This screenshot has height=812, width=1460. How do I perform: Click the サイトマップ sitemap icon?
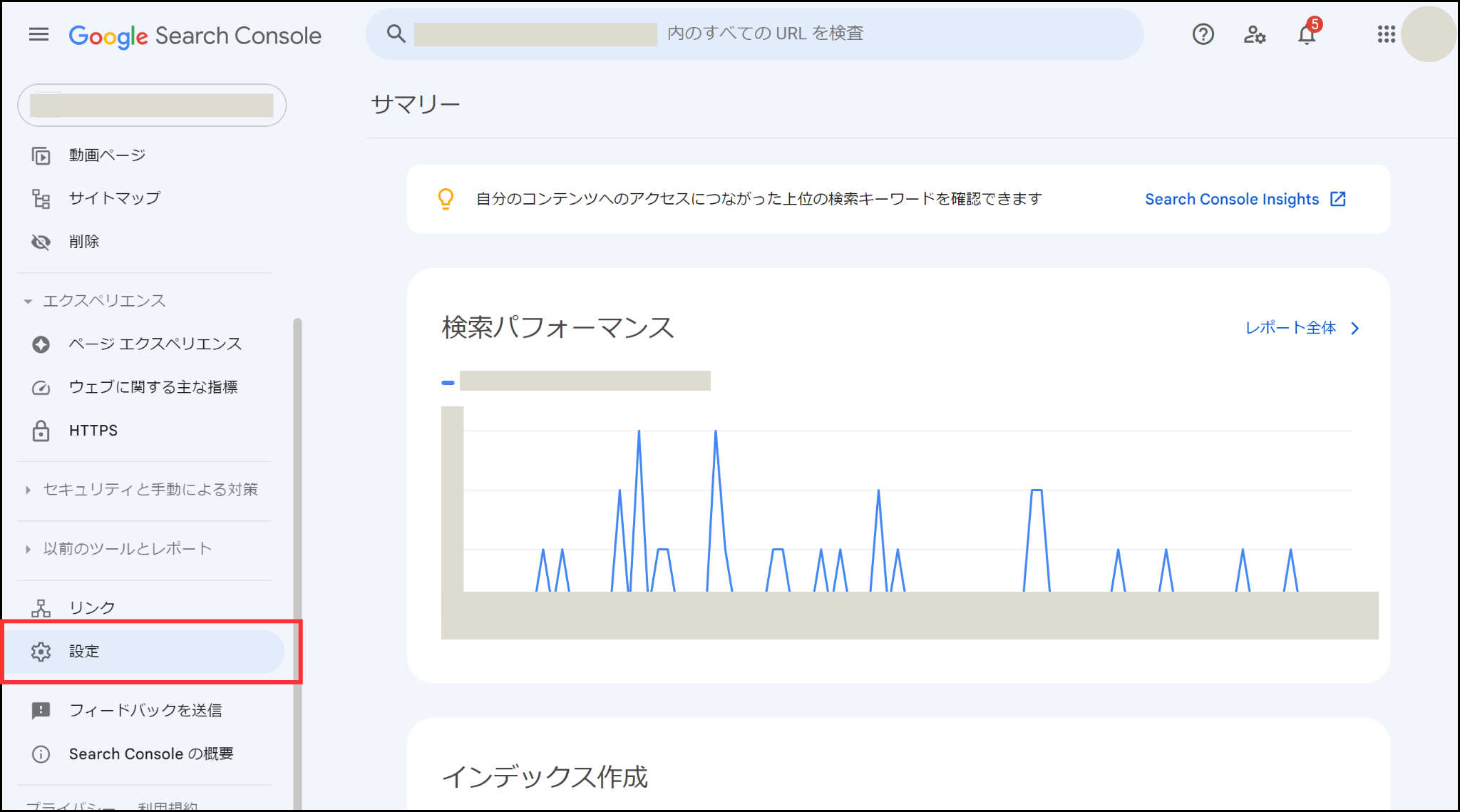click(x=41, y=199)
